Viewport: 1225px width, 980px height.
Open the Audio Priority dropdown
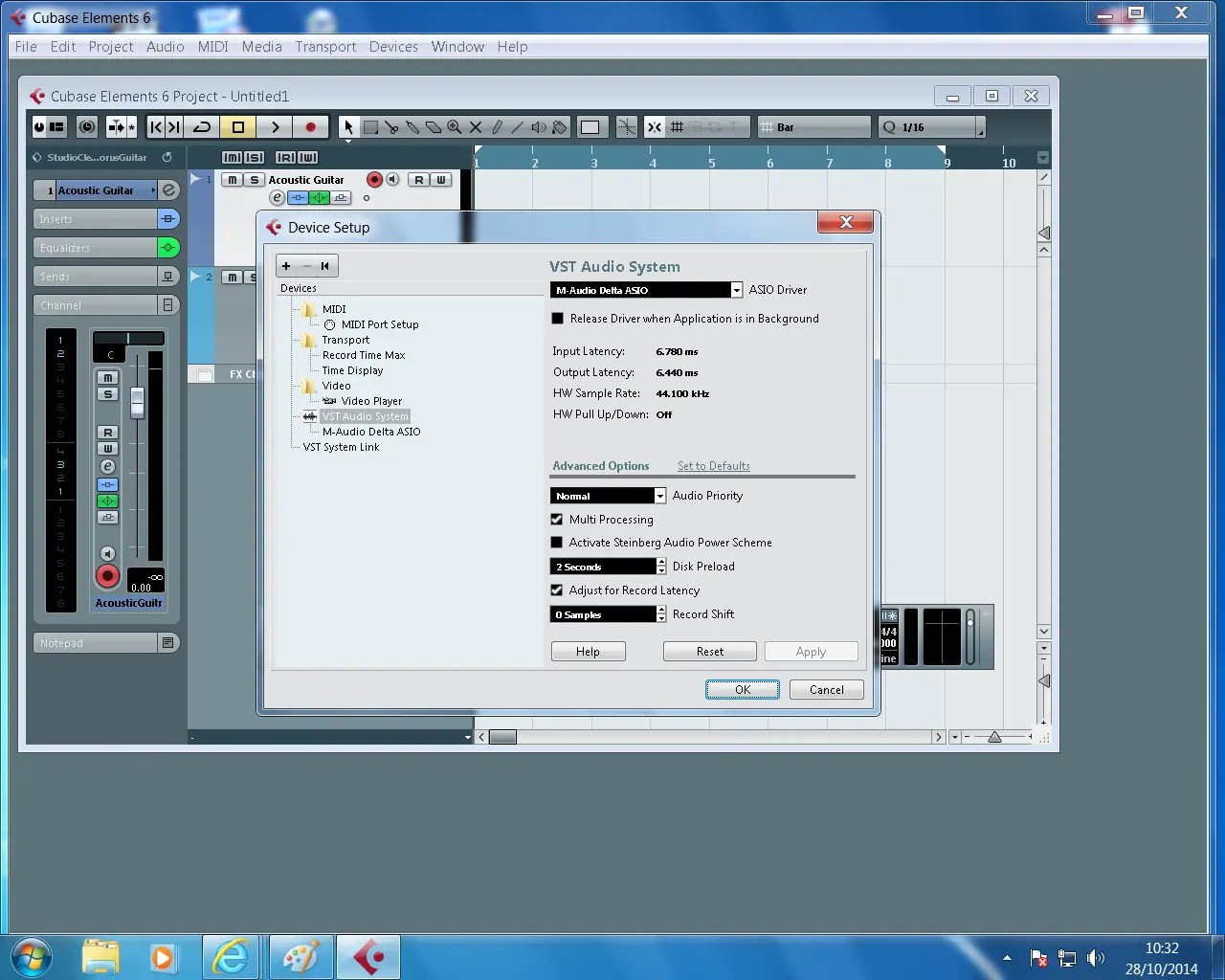(x=660, y=496)
